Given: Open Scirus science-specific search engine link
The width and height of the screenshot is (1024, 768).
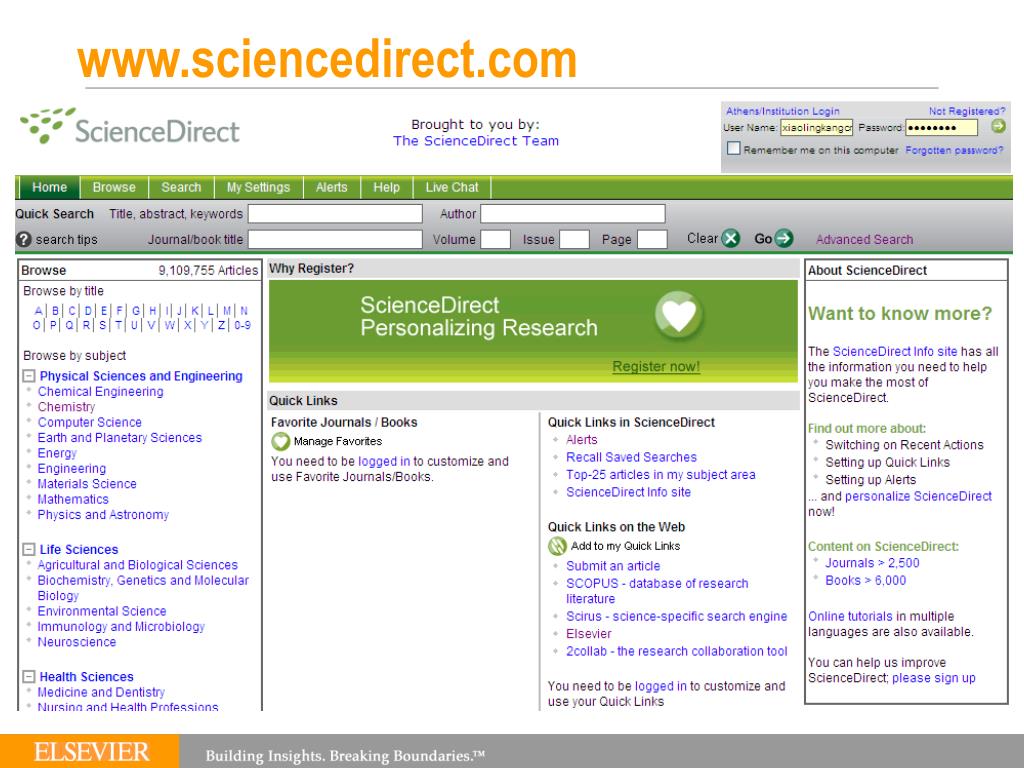Looking at the screenshot, I should (x=677, y=616).
